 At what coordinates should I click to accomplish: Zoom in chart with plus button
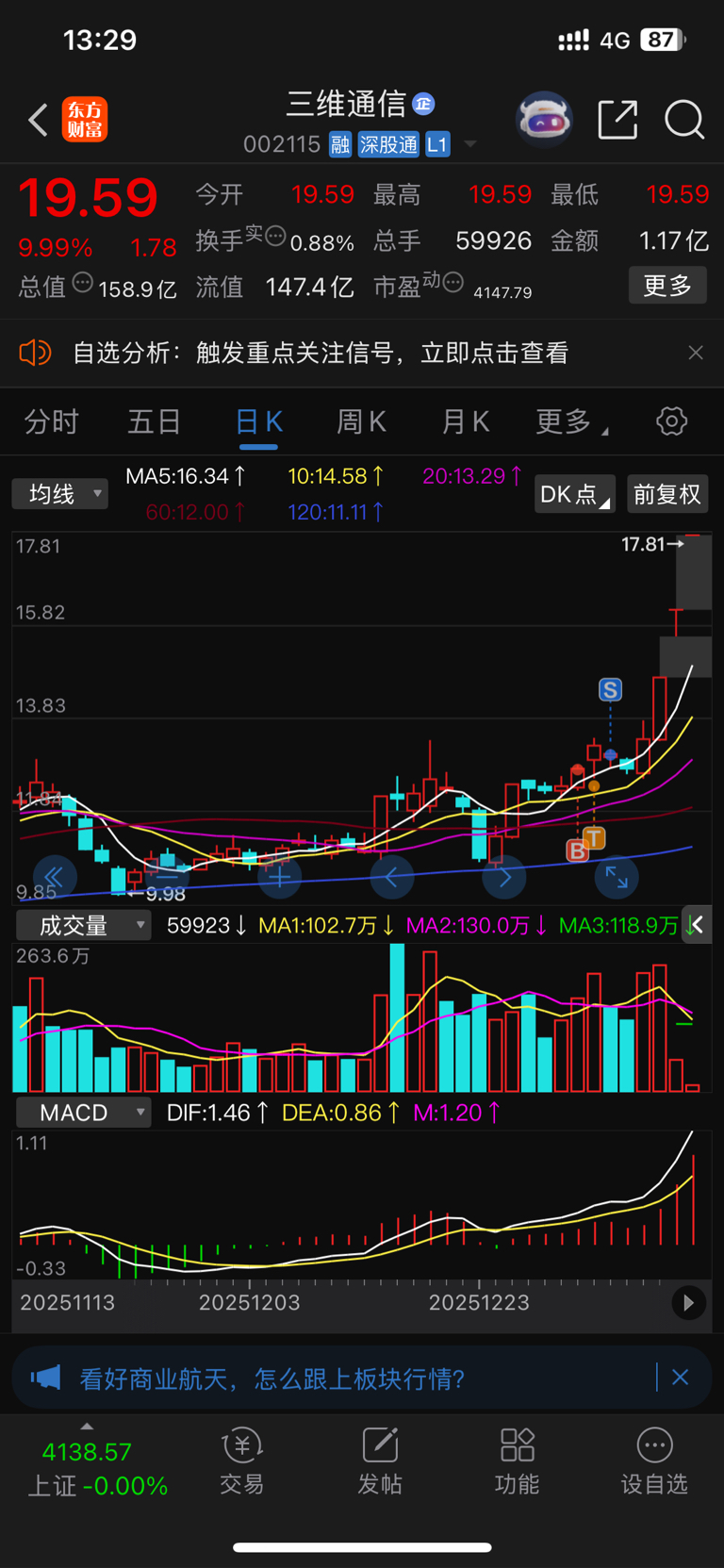click(x=279, y=878)
